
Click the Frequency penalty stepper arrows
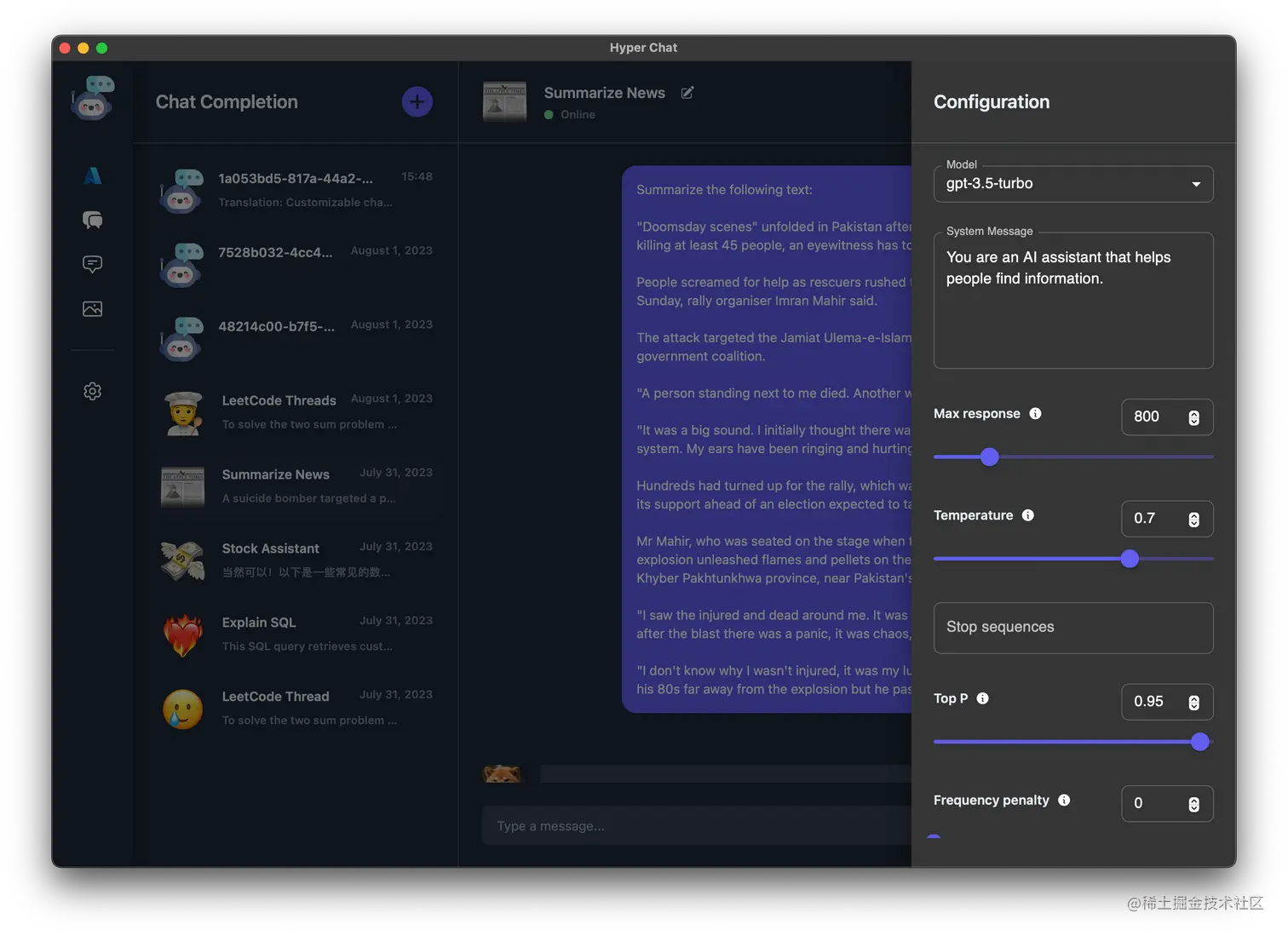[x=1193, y=804]
